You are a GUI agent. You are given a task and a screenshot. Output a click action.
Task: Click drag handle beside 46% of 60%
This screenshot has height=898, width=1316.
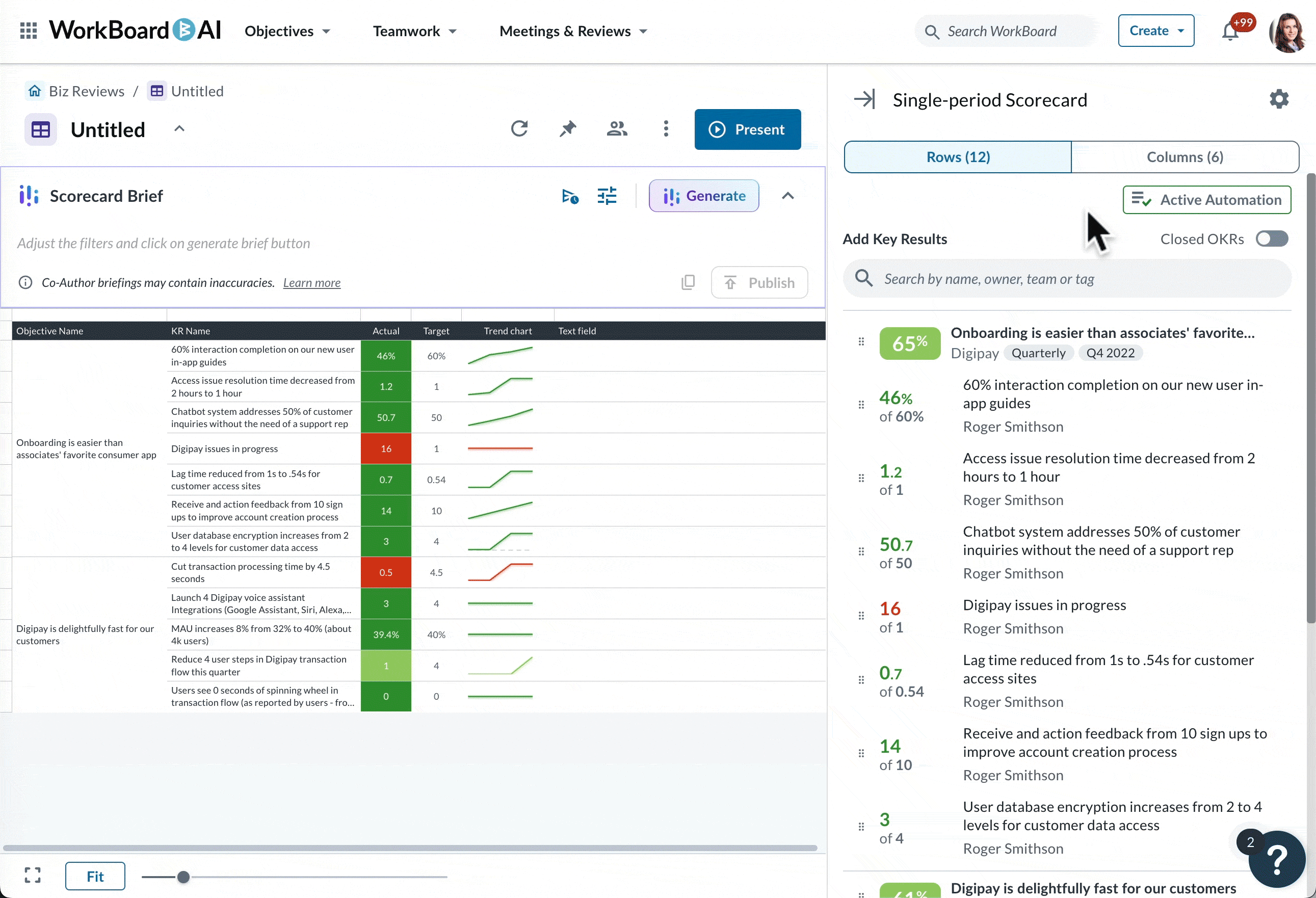(x=861, y=405)
